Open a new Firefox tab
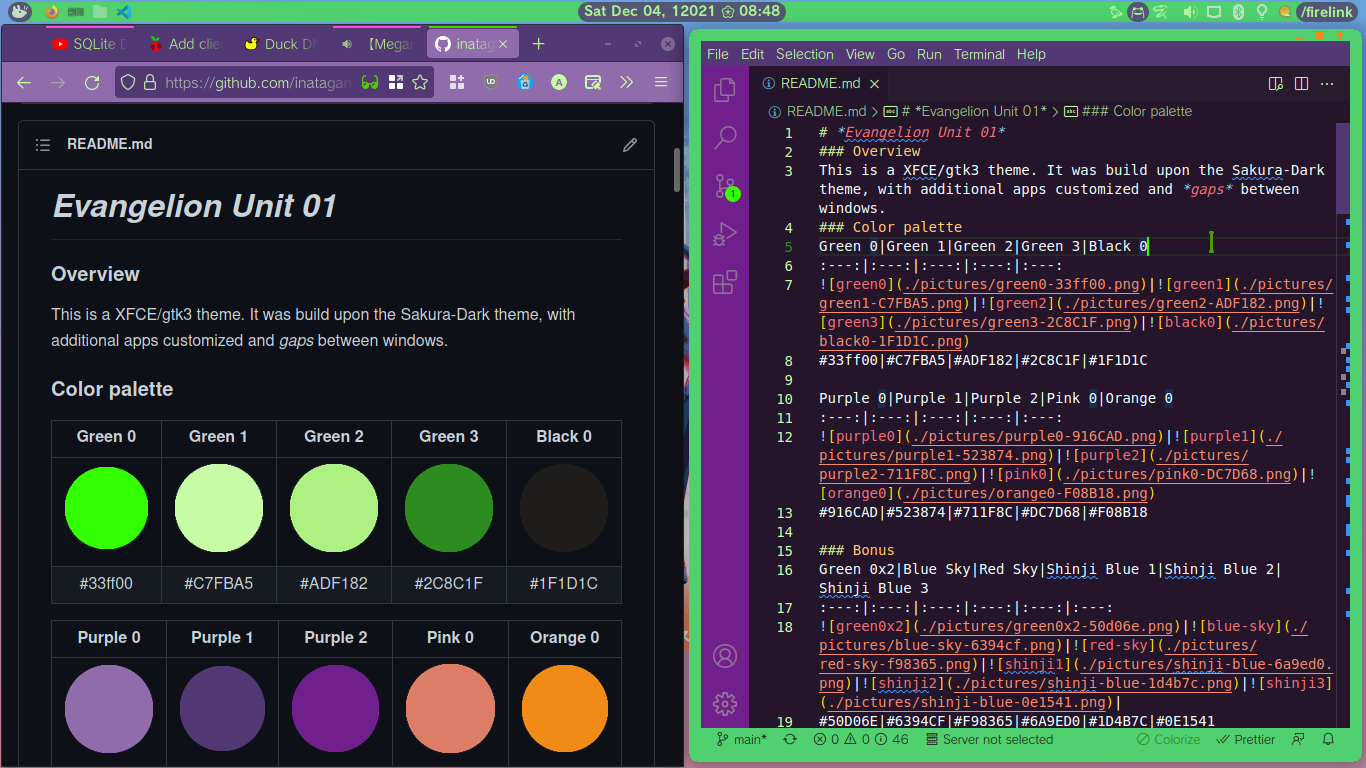Viewport: 1366px width, 768px height. [x=538, y=44]
